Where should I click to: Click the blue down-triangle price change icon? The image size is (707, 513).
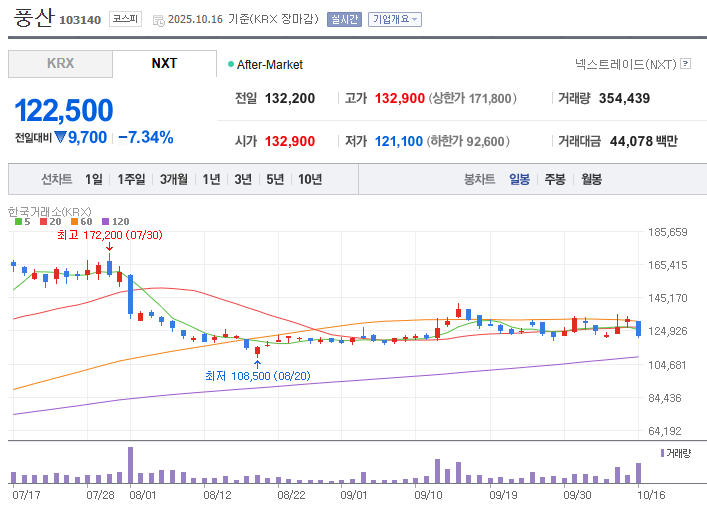tap(61, 138)
